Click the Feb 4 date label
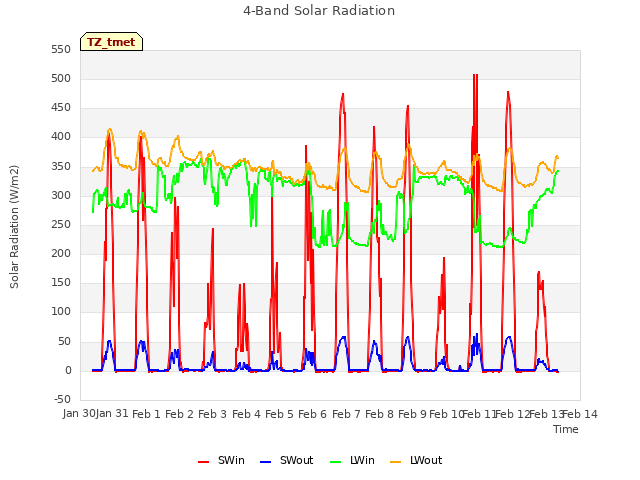Screen dimensions: 640x480 (246, 414)
